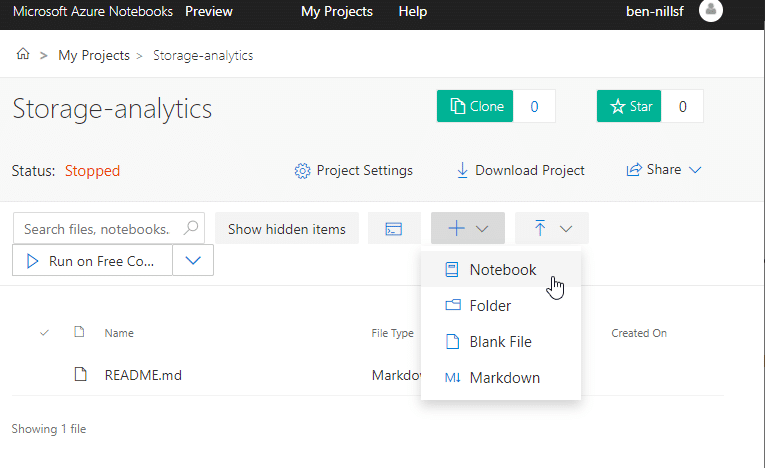Select Markdown from the new menu
The image size is (765, 468).
[501, 378]
